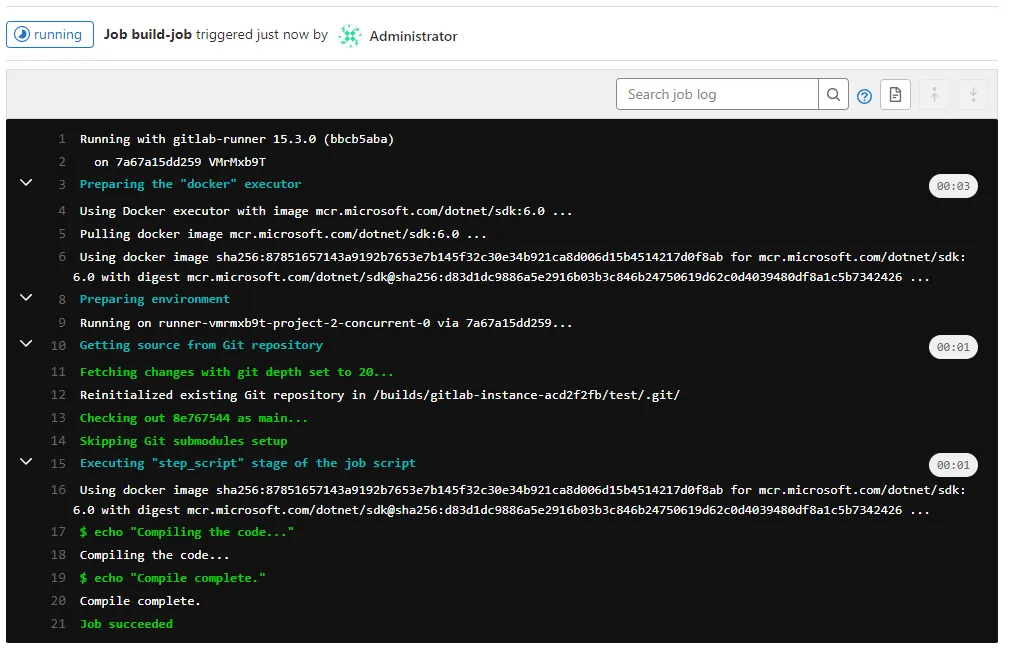Click the Preparing environment header text
Viewport: 1011px width, 656px height.
(154, 299)
